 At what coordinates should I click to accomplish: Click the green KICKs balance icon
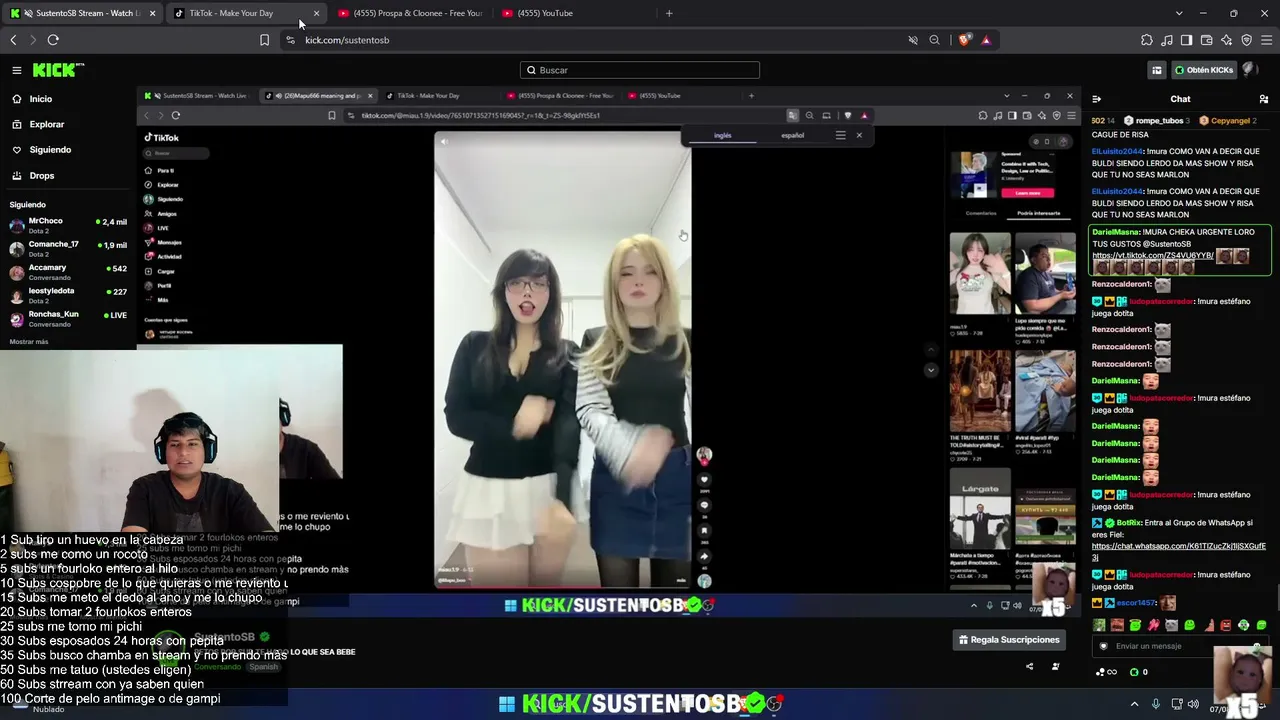[1134, 672]
